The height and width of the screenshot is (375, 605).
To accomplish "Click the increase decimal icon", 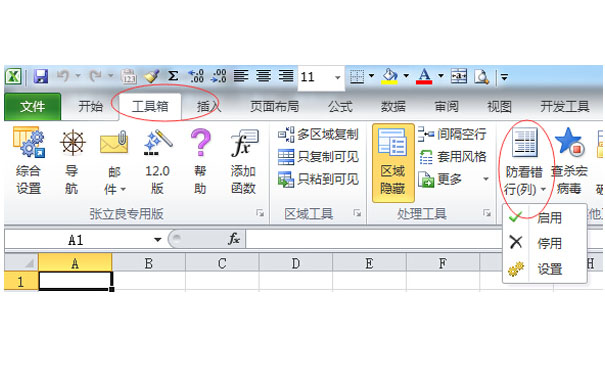I will (x=196, y=76).
